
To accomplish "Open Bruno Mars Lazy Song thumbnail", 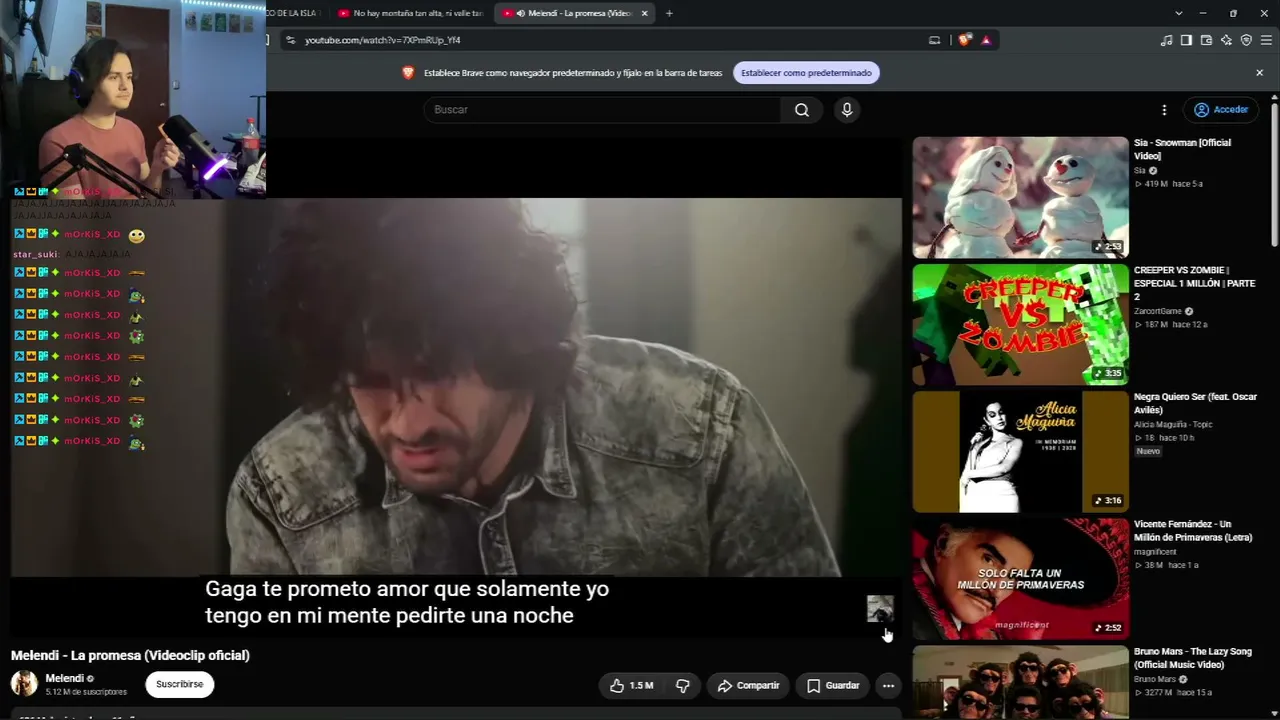I will pyautogui.click(x=1020, y=682).
